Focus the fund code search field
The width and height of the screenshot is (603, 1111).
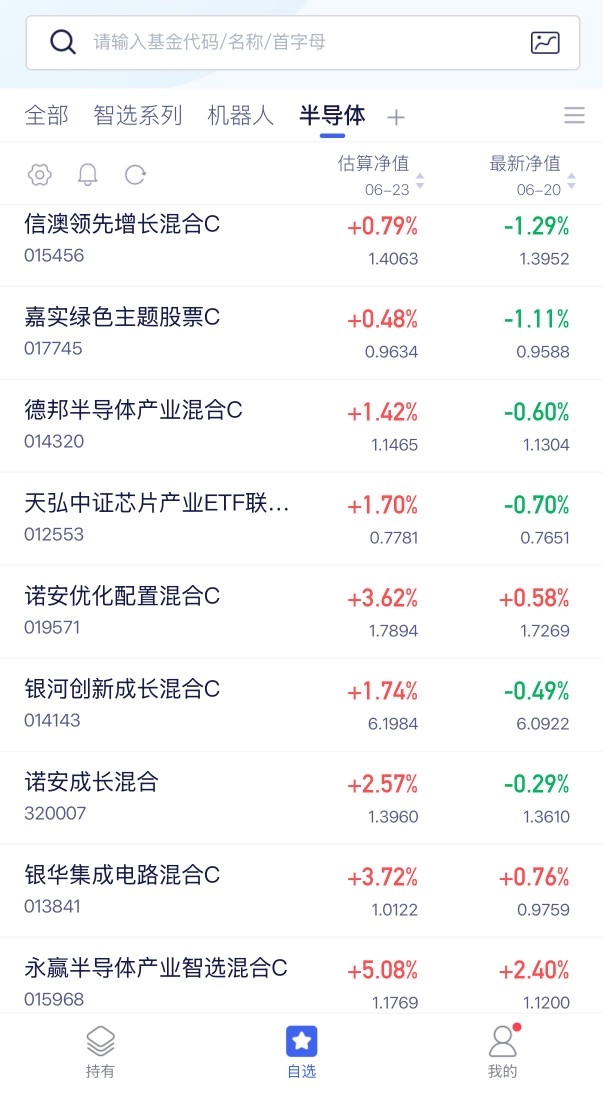click(x=303, y=43)
